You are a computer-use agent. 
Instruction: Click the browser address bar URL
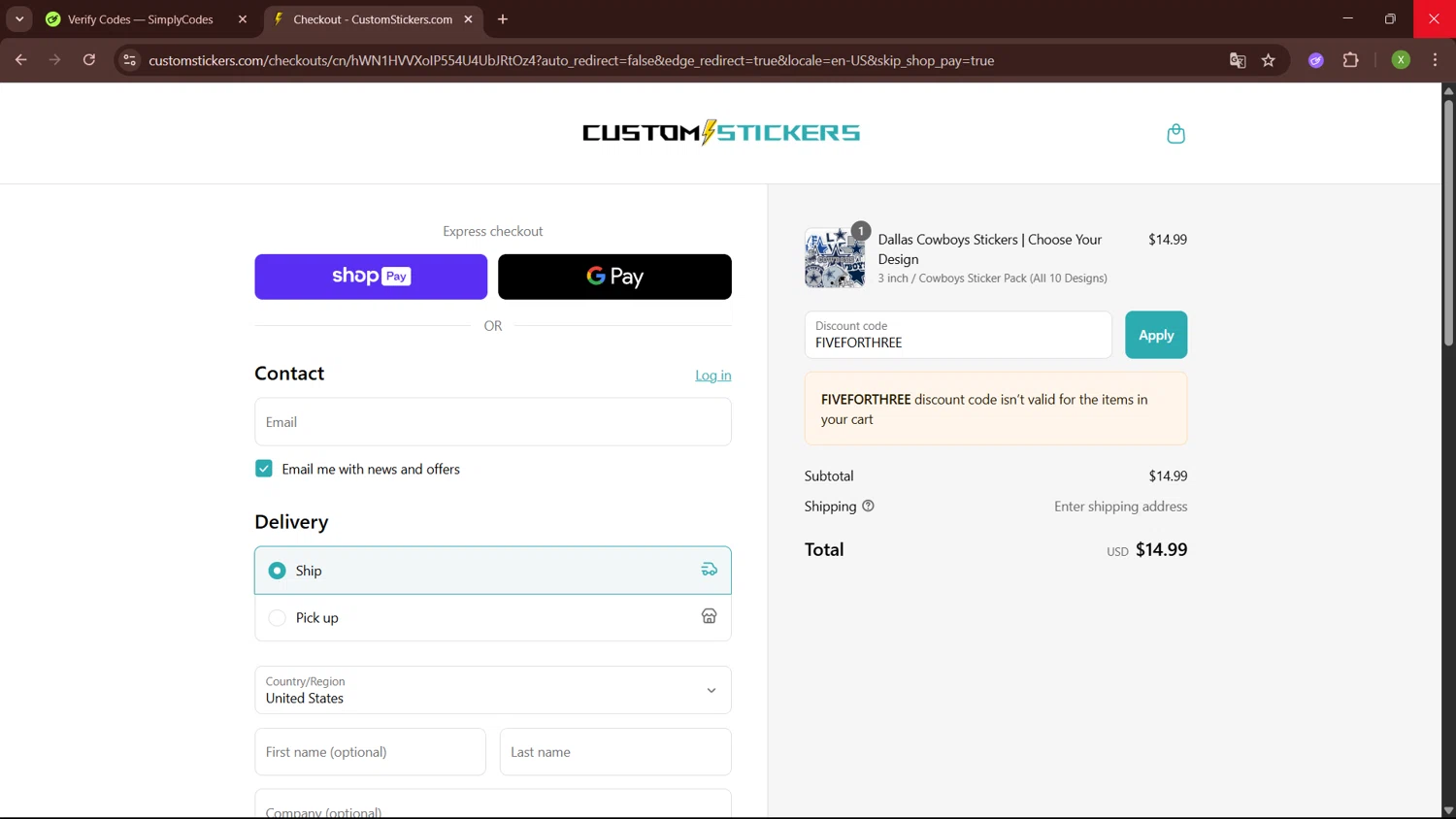tap(571, 60)
